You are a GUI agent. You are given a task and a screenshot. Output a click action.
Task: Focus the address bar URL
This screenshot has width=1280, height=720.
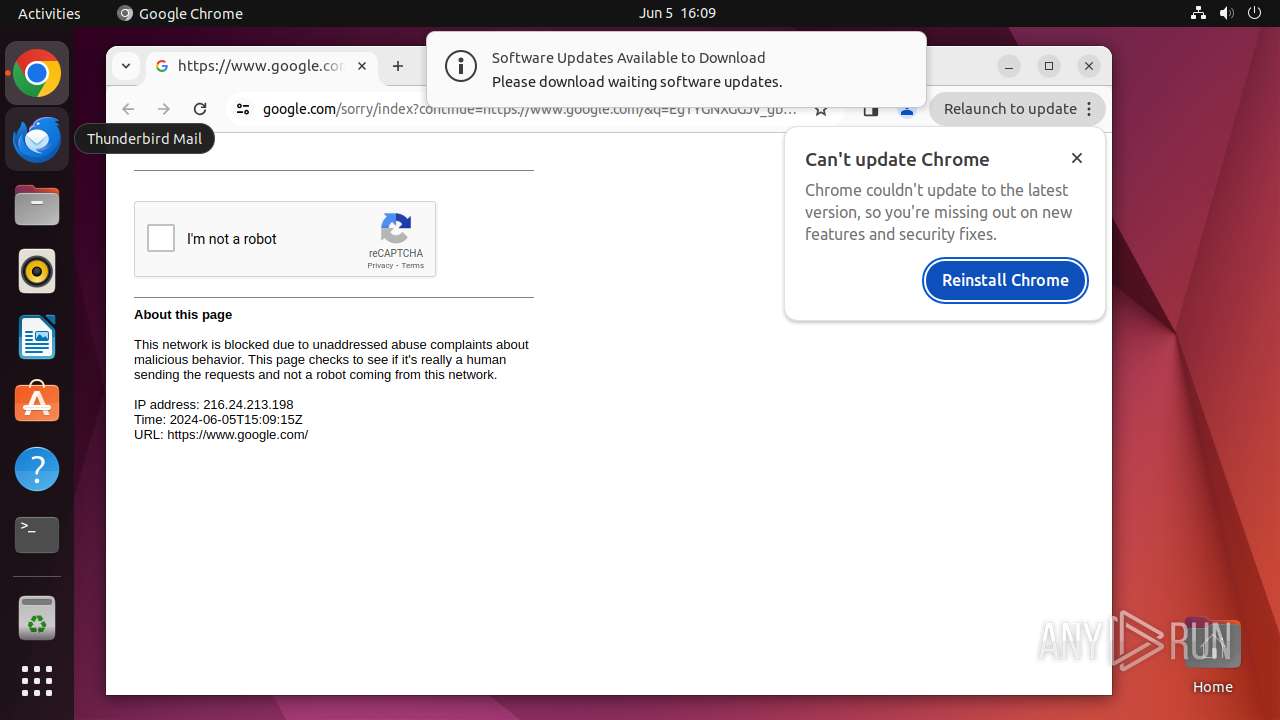pos(530,109)
